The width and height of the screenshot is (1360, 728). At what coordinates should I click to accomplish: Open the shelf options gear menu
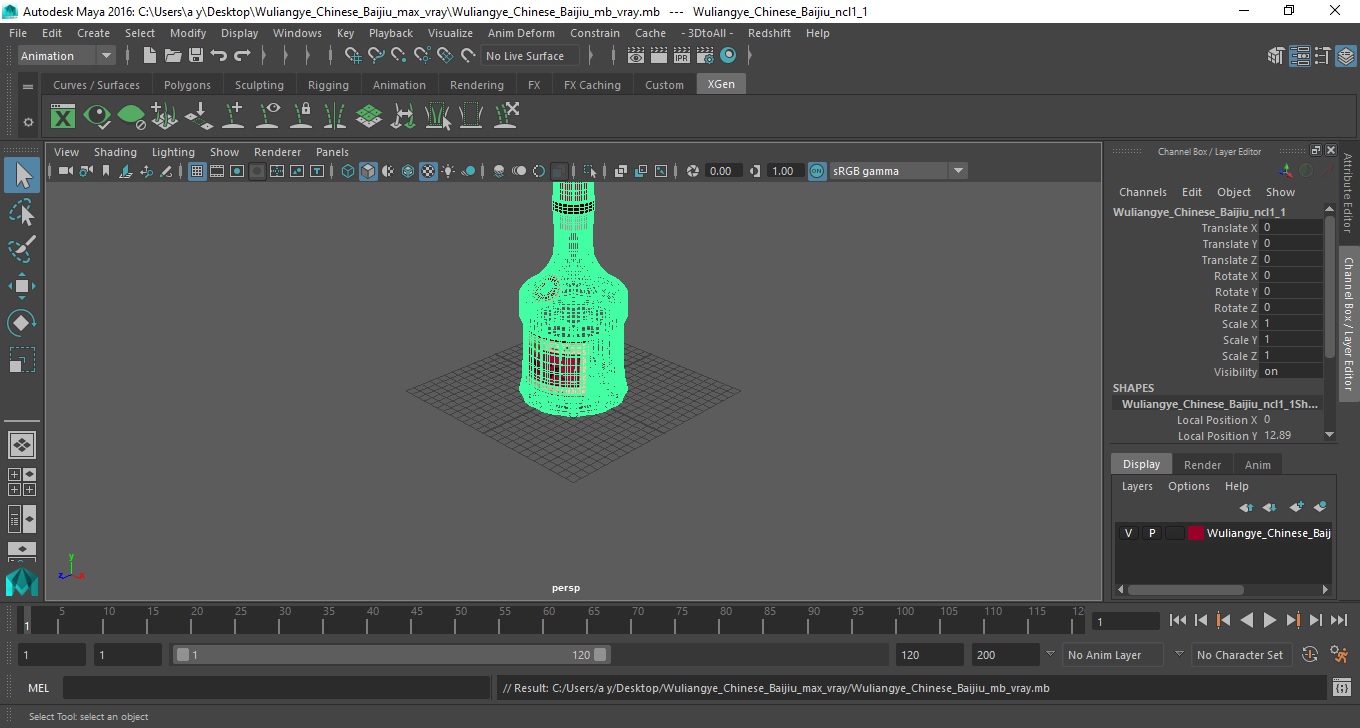coord(28,122)
